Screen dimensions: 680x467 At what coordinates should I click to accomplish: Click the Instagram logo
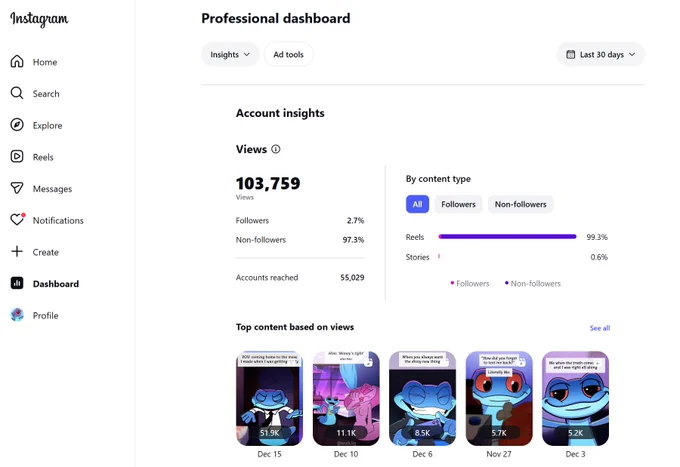[39, 19]
